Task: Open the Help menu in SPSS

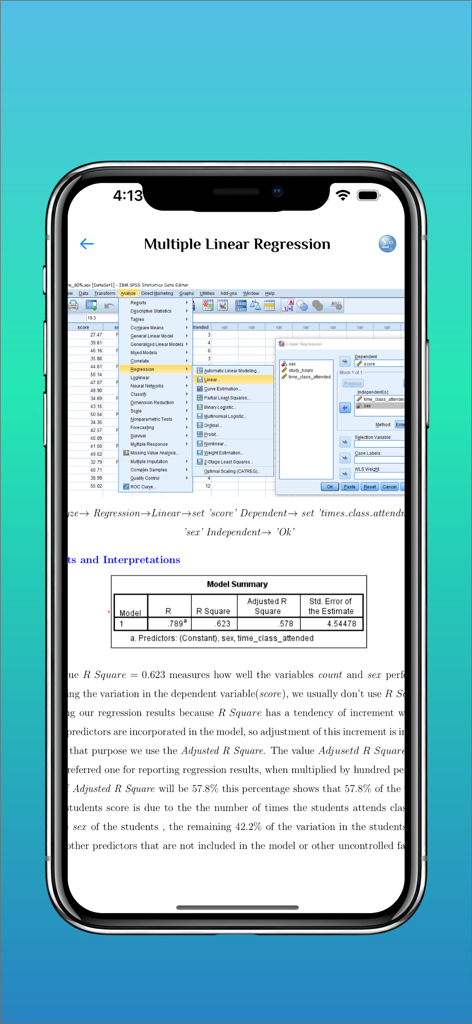Action: point(270,293)
